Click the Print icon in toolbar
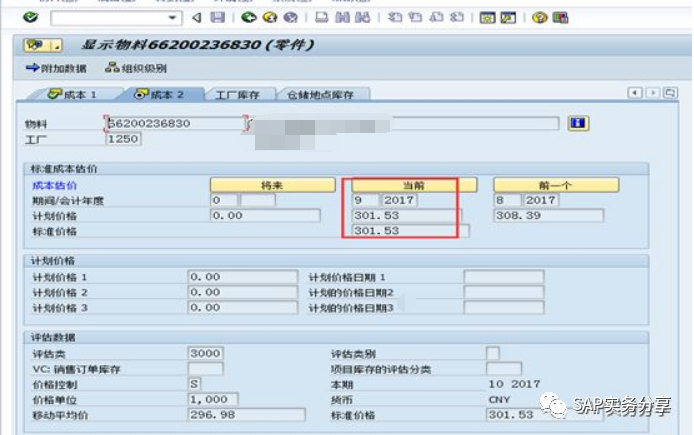 (x=320, y=18)
